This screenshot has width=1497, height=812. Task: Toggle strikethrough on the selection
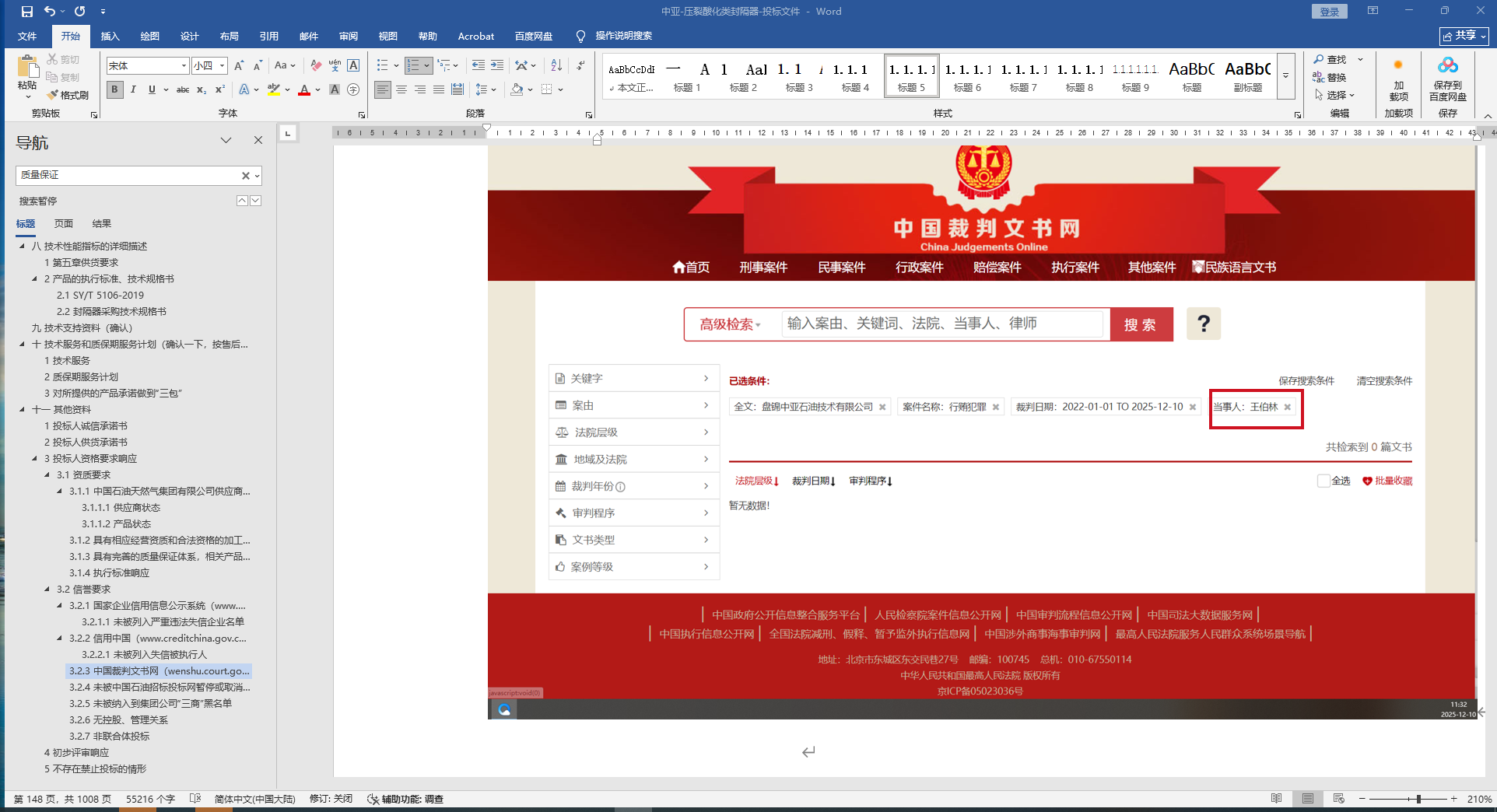tap(183, 89)
